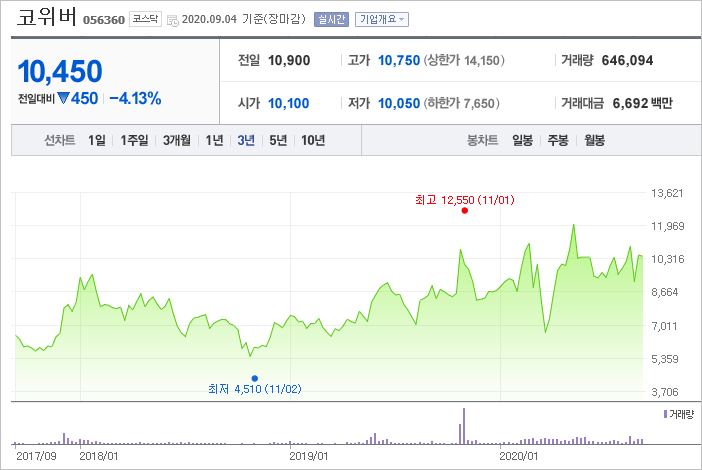Click the opening price 10,100
The width and height of the screenshot is (702, 470).
288,103
